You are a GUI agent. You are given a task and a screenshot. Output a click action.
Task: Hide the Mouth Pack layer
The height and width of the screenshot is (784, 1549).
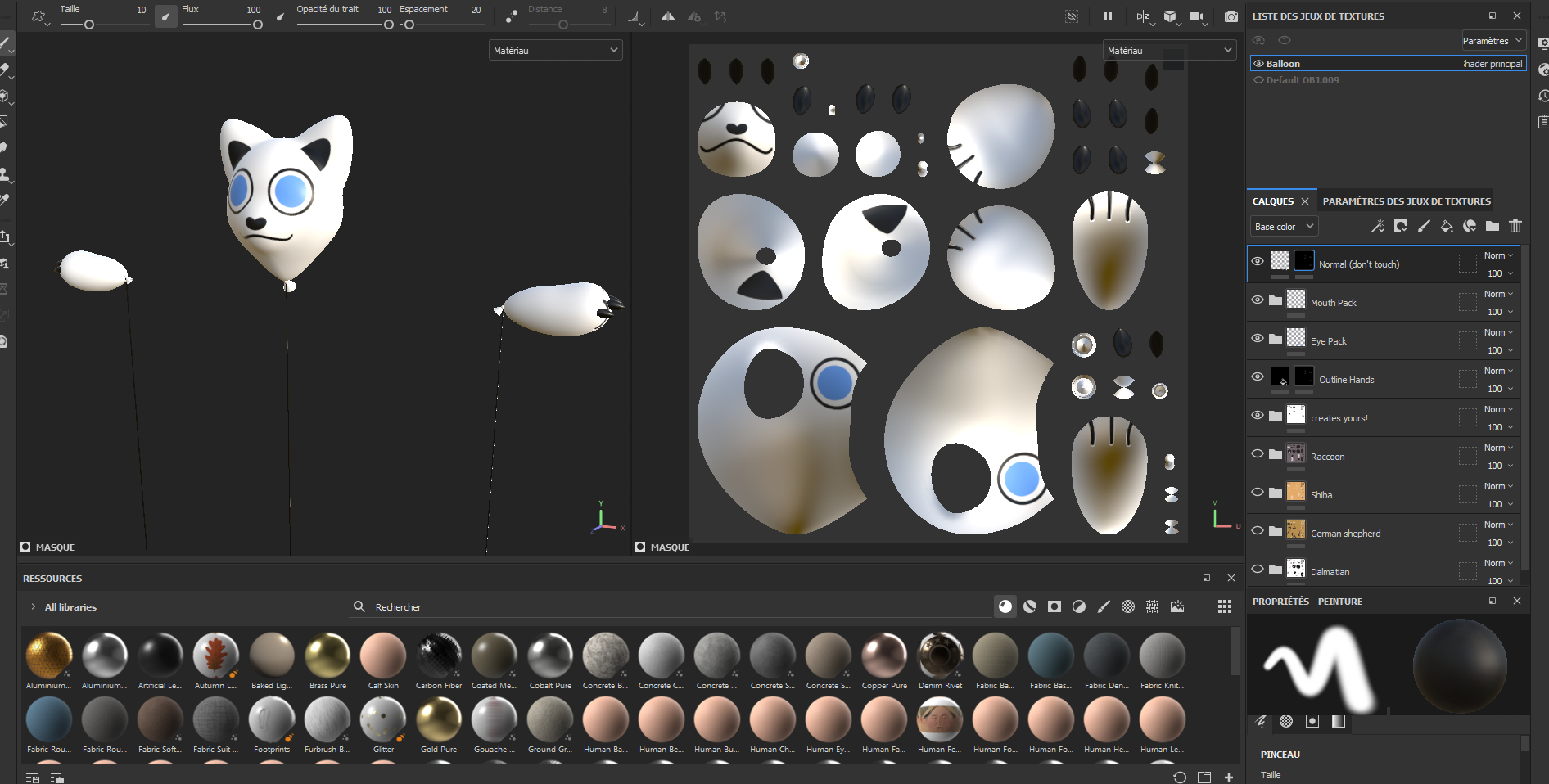pyautogui.click(x=1258, y=300)
